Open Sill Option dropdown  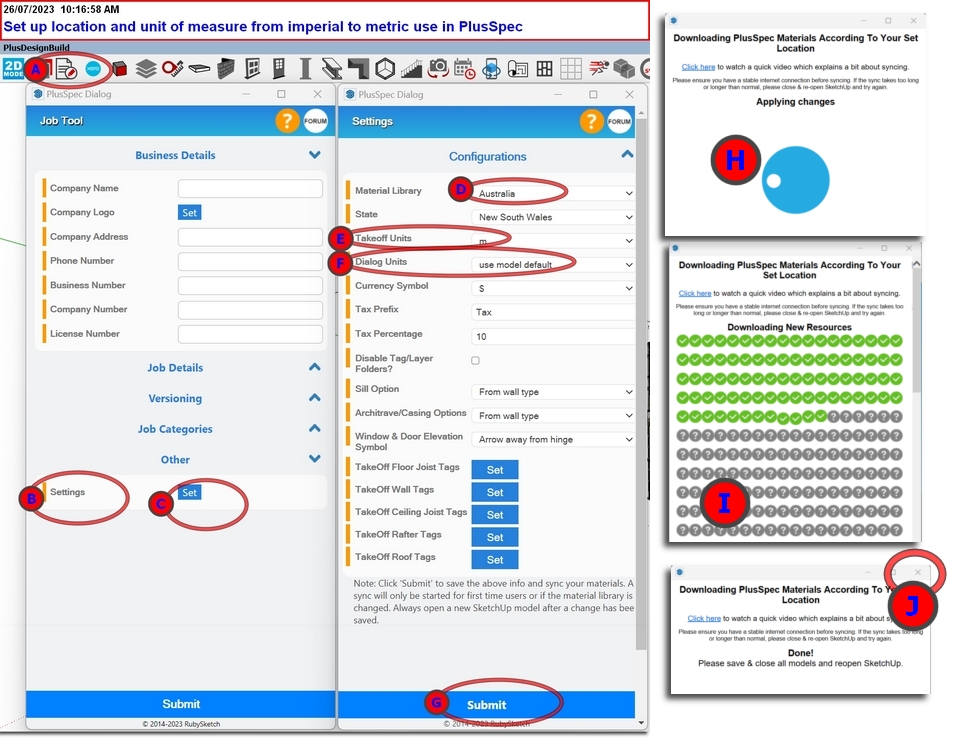coord(554,392)
